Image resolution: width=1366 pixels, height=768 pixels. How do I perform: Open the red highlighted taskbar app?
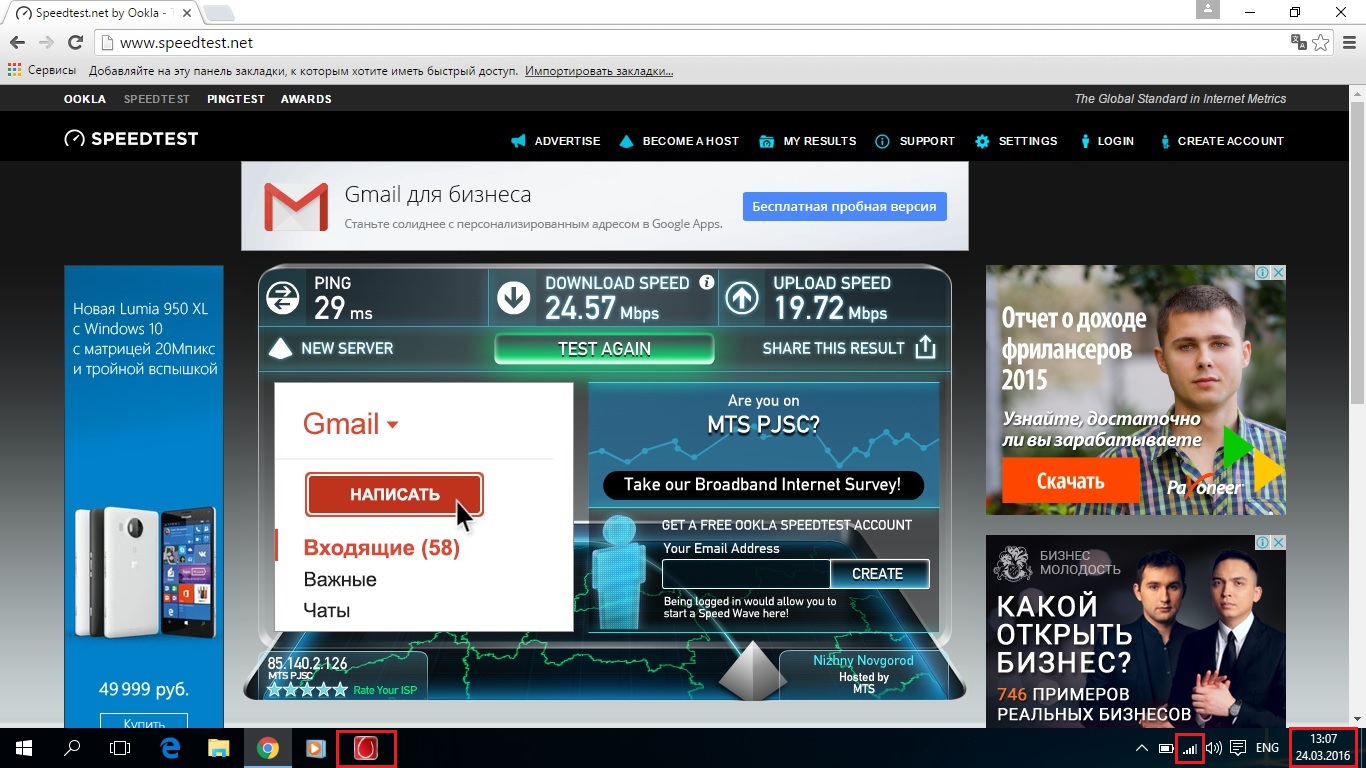point(366,748)
